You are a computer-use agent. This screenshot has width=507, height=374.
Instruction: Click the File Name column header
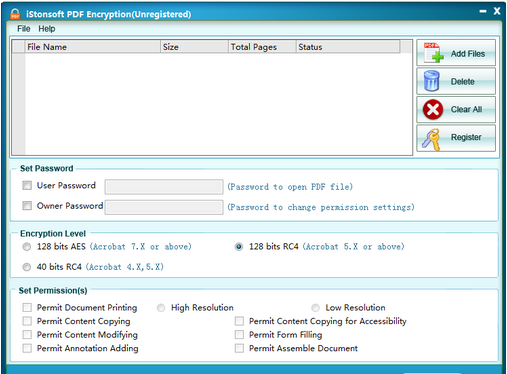pyautogui.click(x=93, y=47)
